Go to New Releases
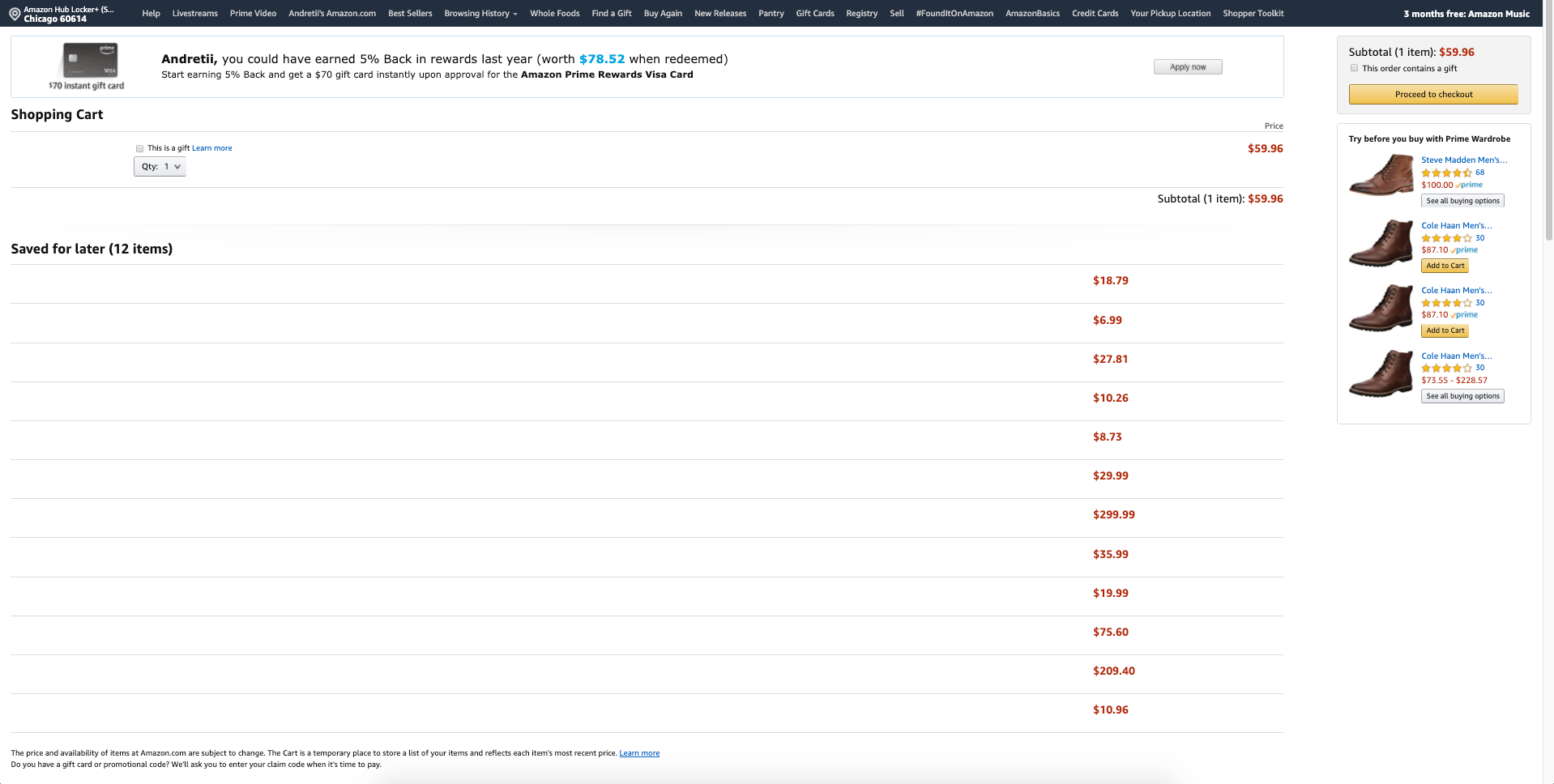The height and width of the screenshot is (784, 1554). (x=720, y=14)
